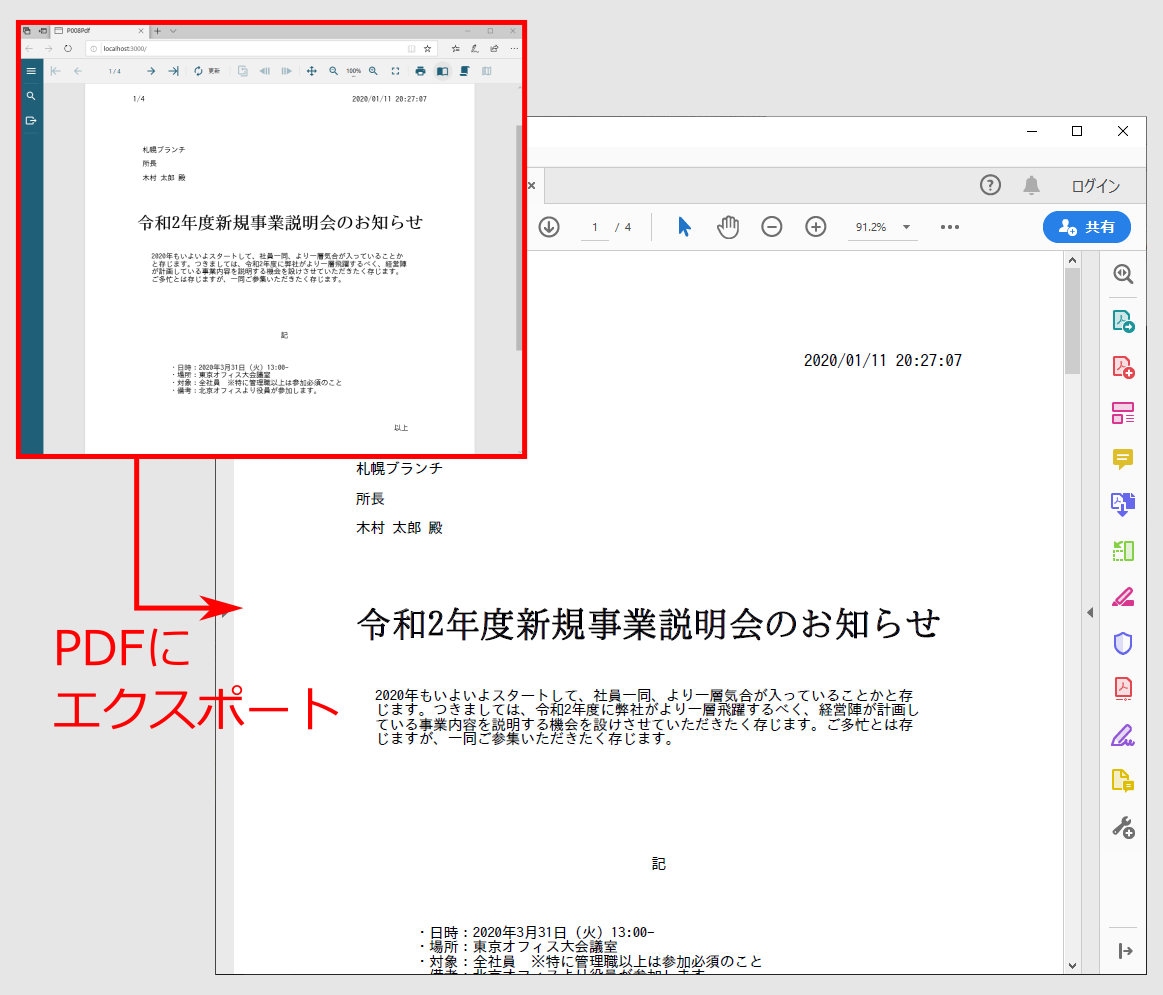
Task: Open the Send for Comments tool
Action: pyautogui.click(x=1123, y=781)
